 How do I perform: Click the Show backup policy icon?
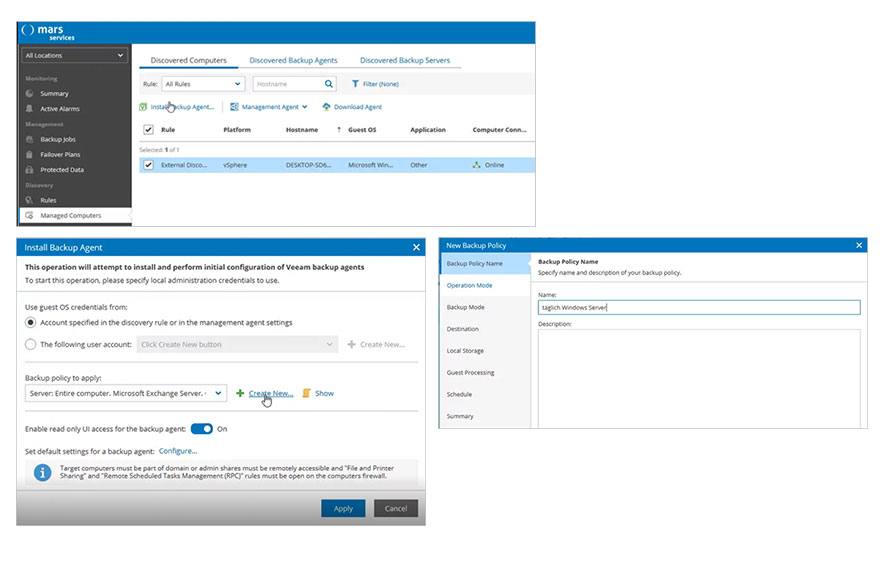(x=307, y=394)
